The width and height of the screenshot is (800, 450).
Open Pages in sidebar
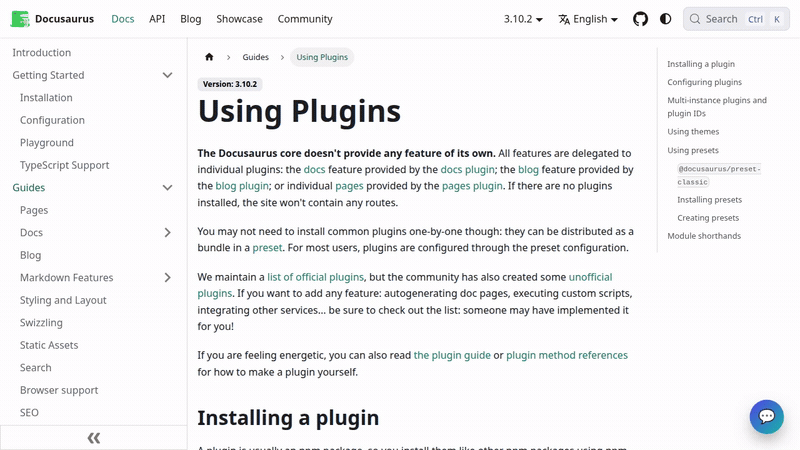34,210
